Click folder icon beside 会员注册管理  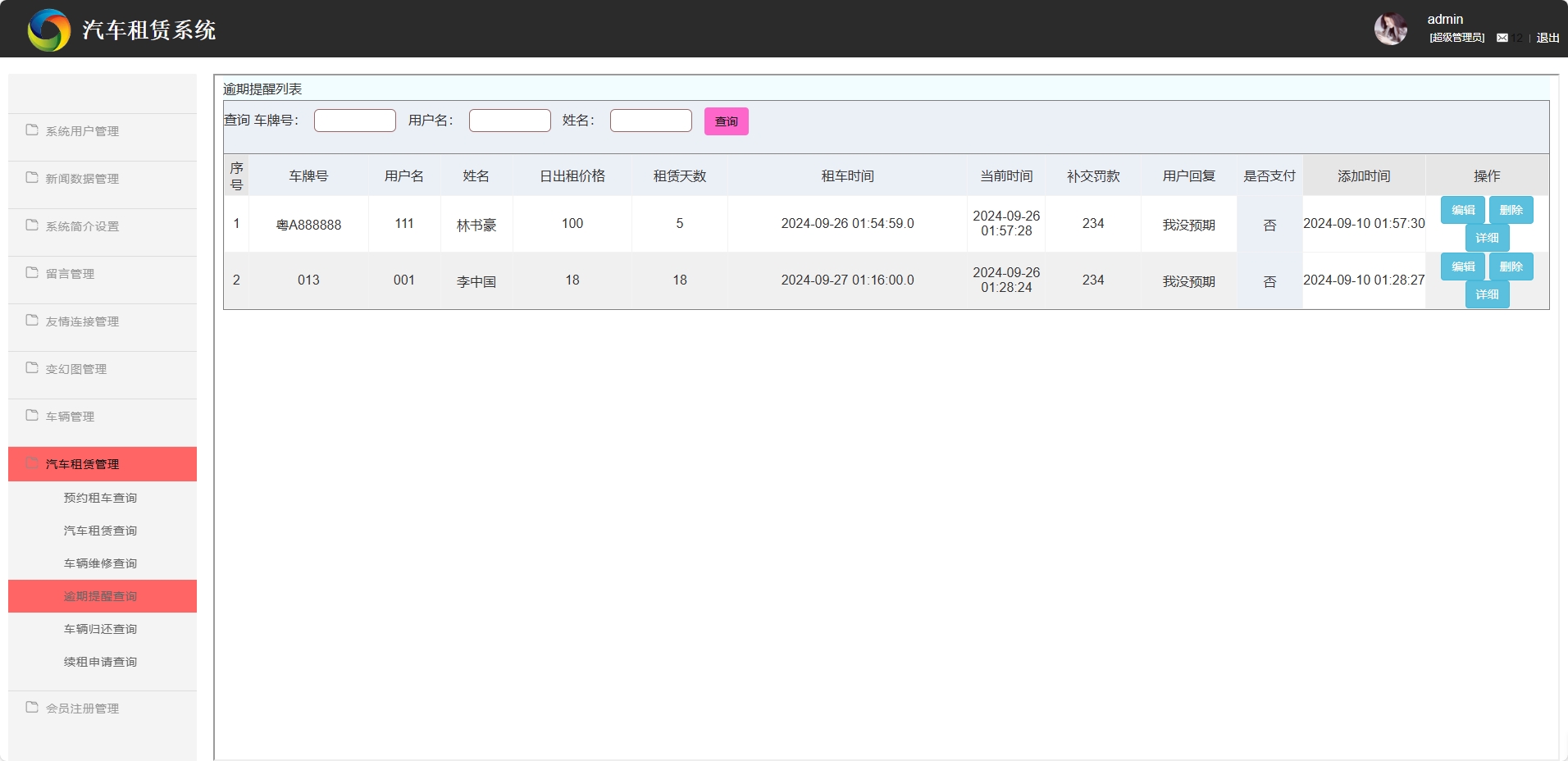pos(32,708)
